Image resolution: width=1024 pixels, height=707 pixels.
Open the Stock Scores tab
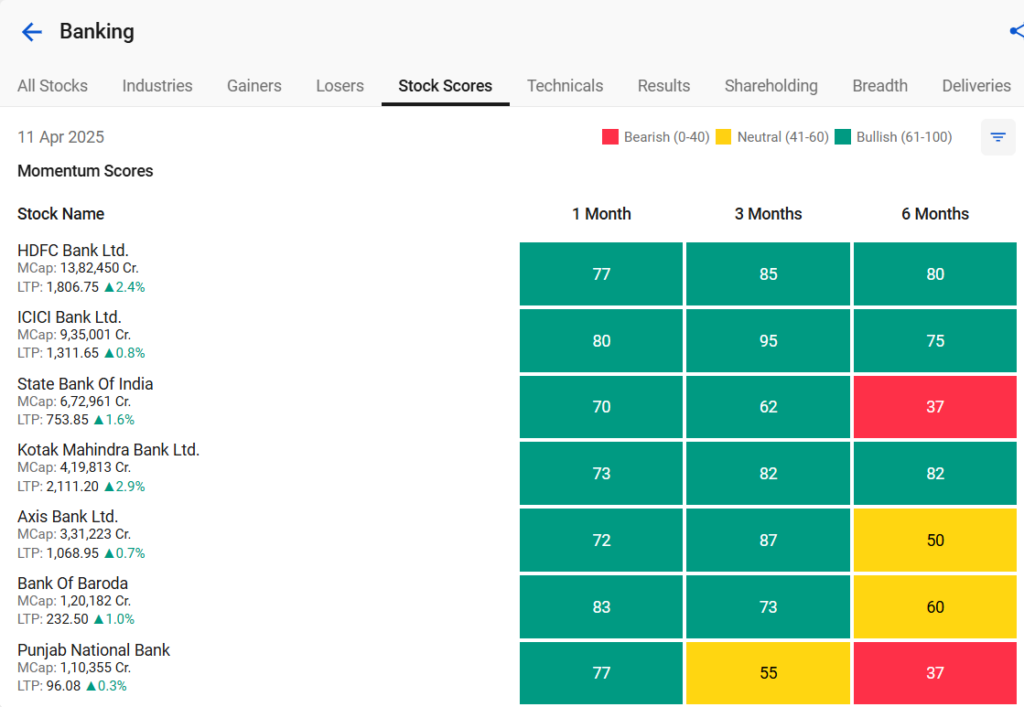pyautogui.click(x=445, y=86)
